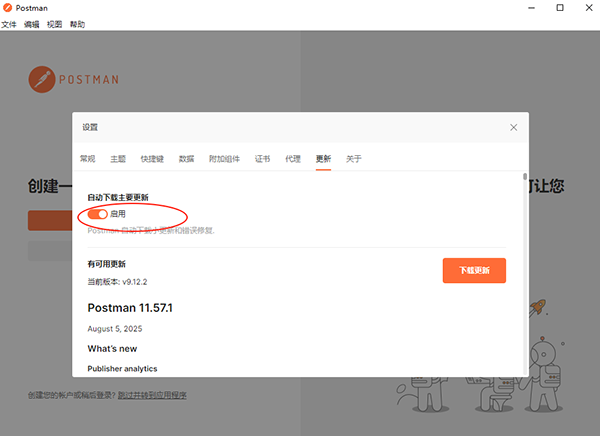Click the 跳过并转到应用程序 link
600x436 pixels.
(x=152, y=396)
